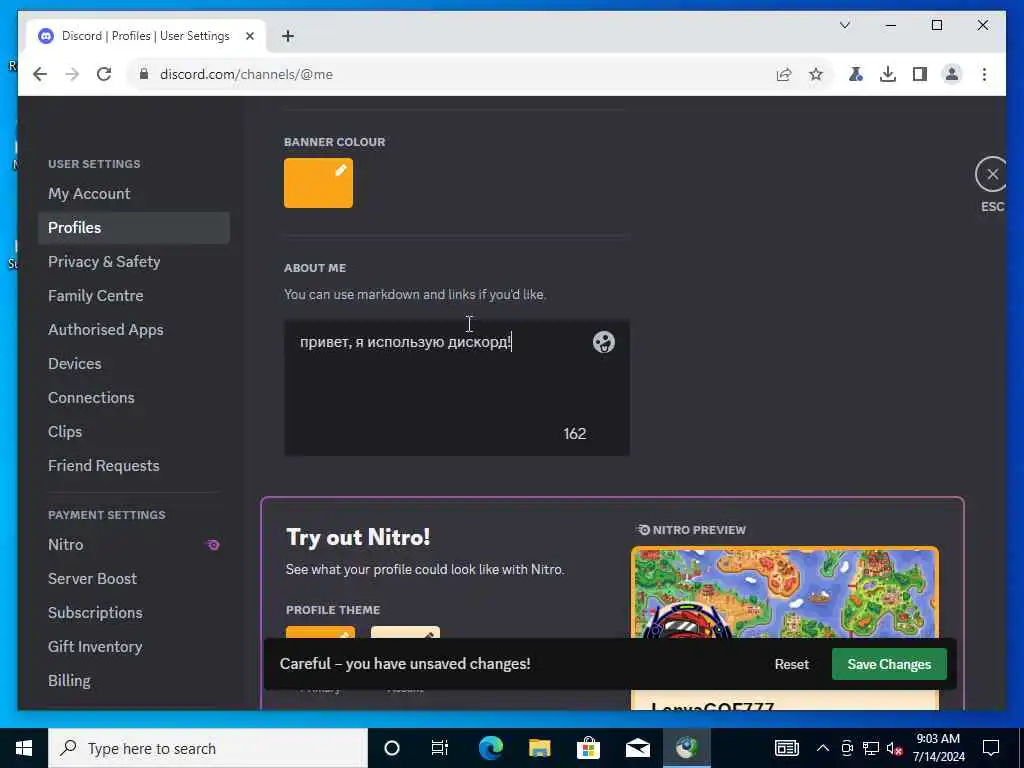Go to Connections settings
Screen dimensions: 1024x768
(x=134, y=398)
